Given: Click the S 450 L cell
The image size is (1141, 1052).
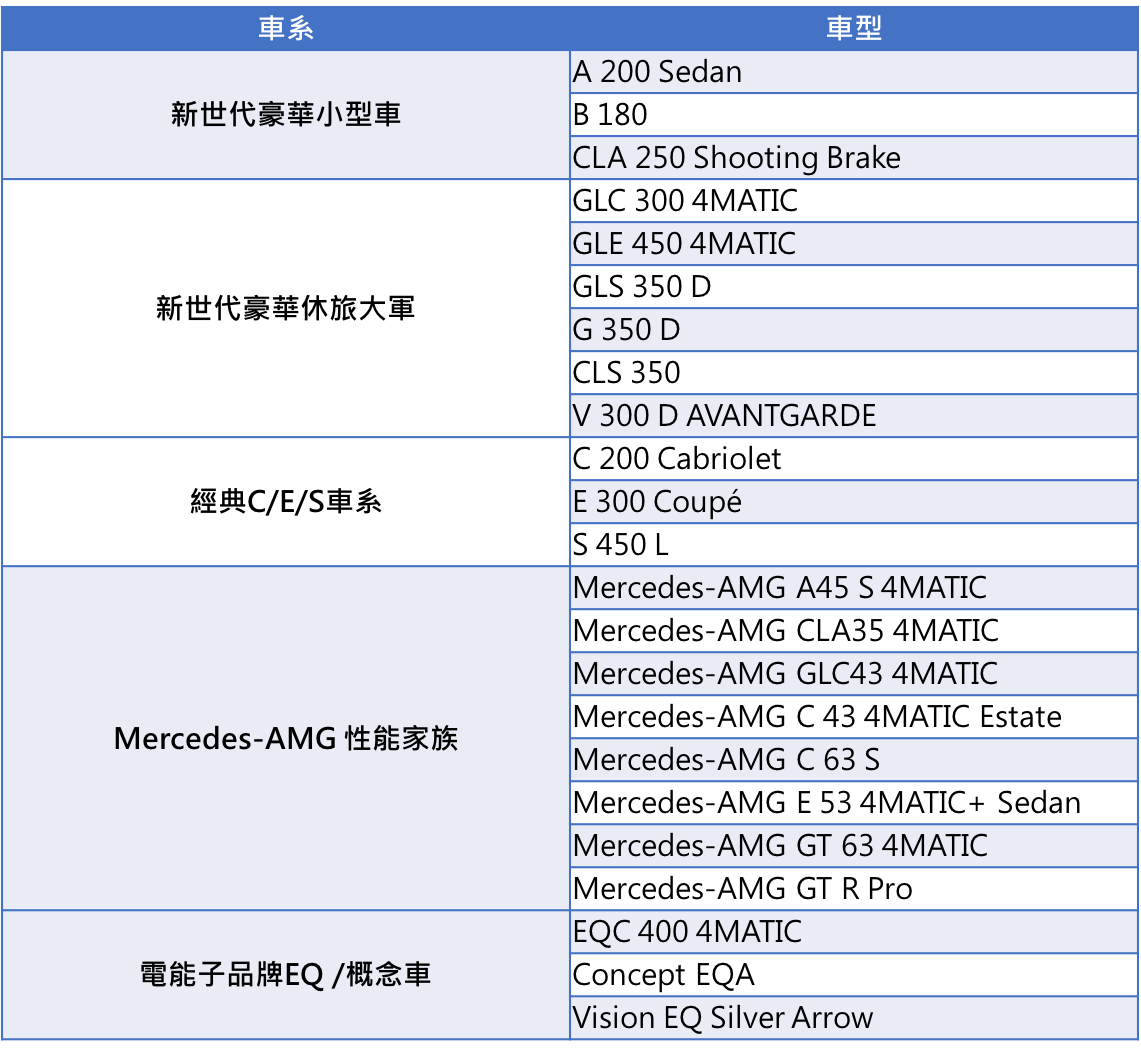Looking at the screenshot, I should tap(854, 544).
